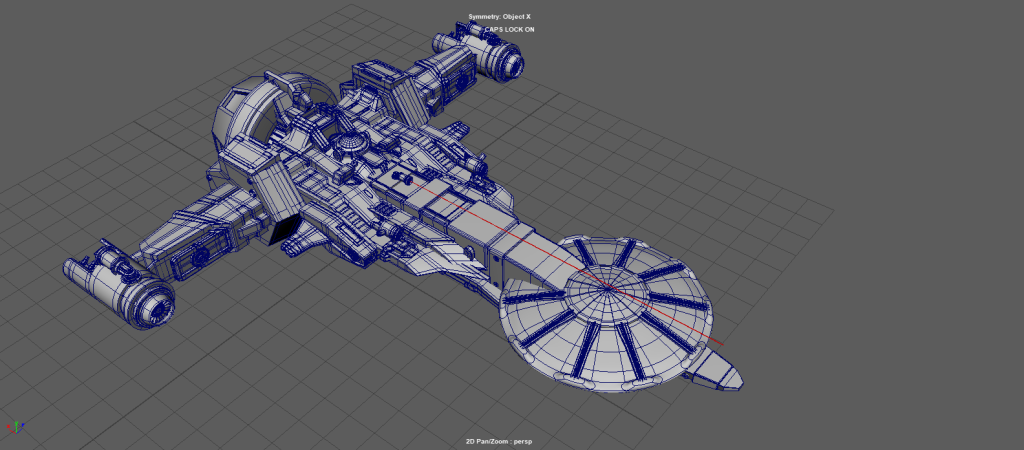Click the "CAPS LOCK ON" viewport message
Screen dimensions: 1024x450
coord(509,29)
